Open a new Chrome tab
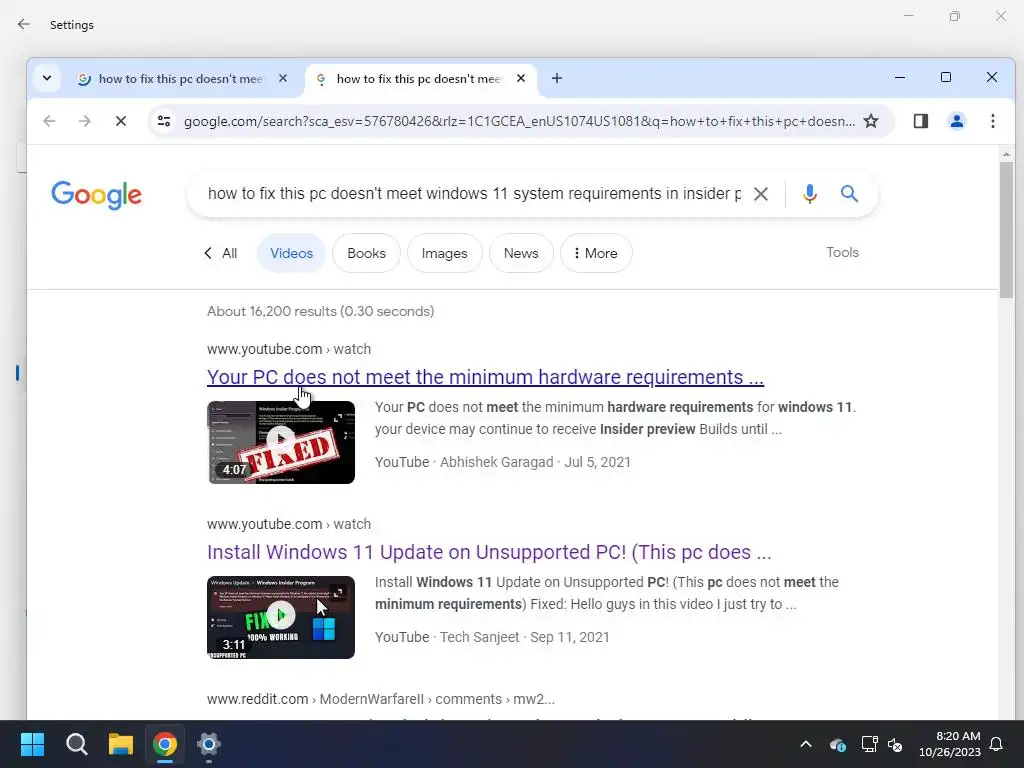This screenshot has height=768, width=1024. (556, 78)
